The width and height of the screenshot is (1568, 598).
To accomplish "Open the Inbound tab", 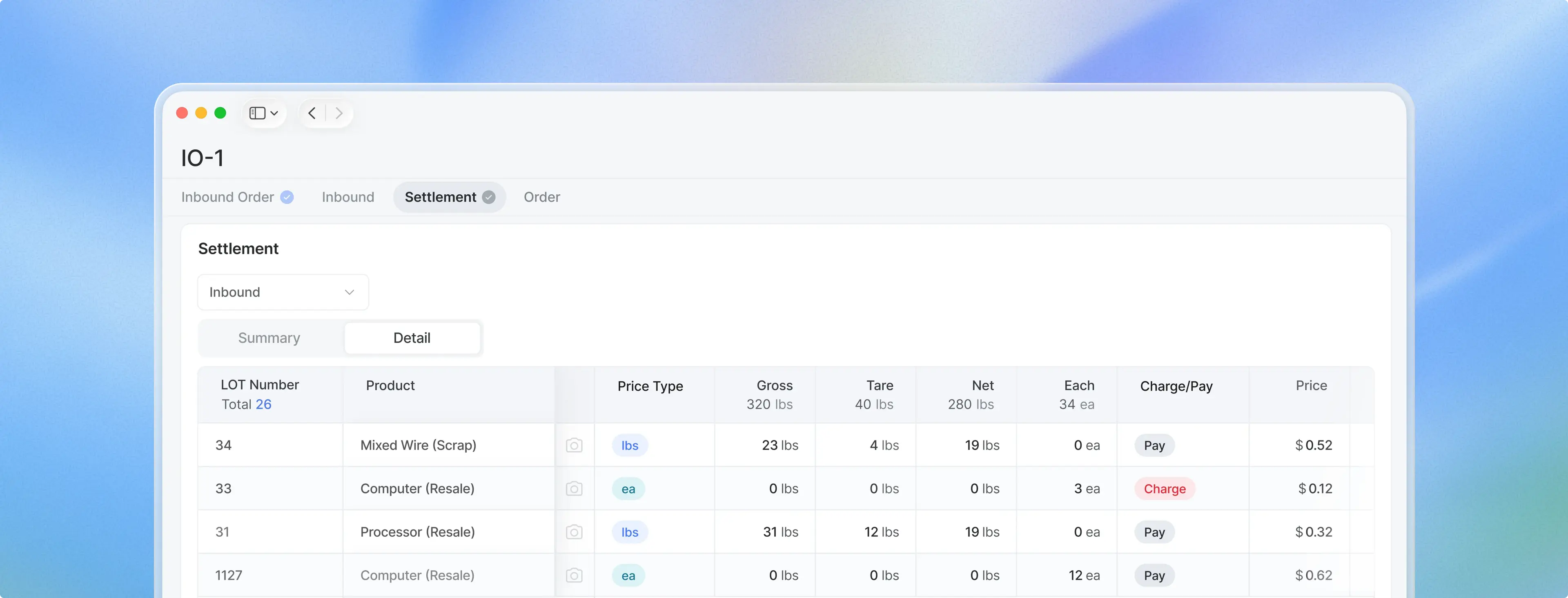I will 348,197.
